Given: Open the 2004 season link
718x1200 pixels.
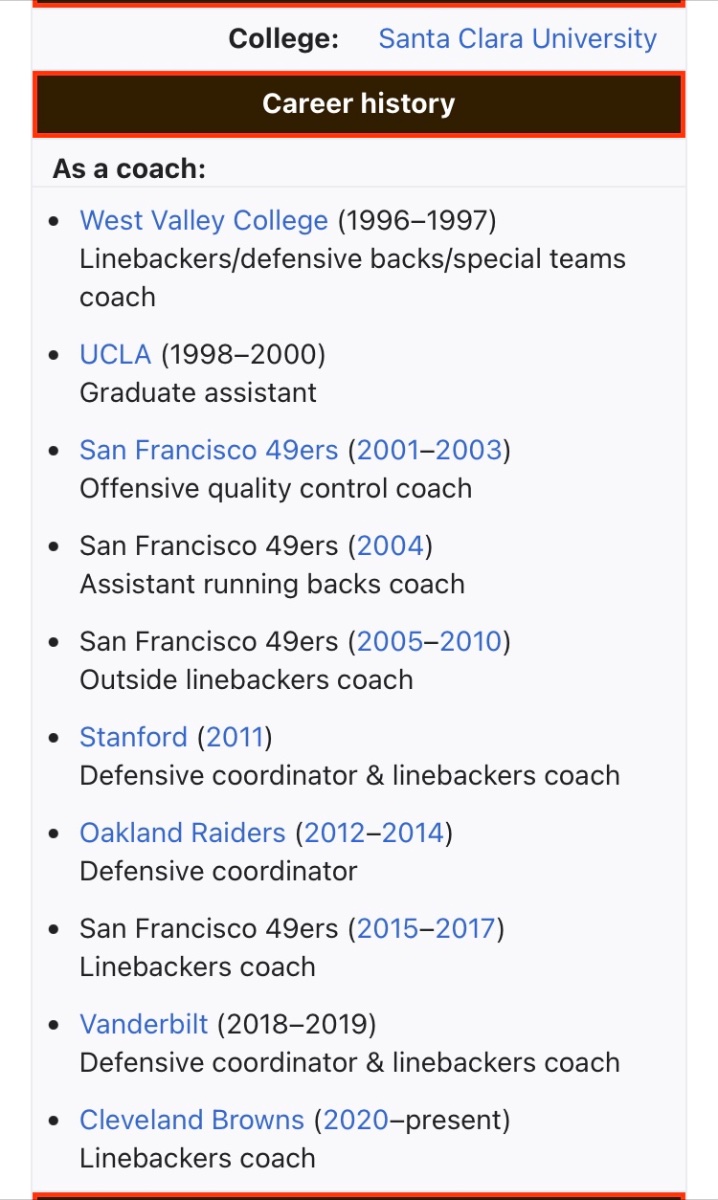Looking at the screenshot, I should point(391,546).
